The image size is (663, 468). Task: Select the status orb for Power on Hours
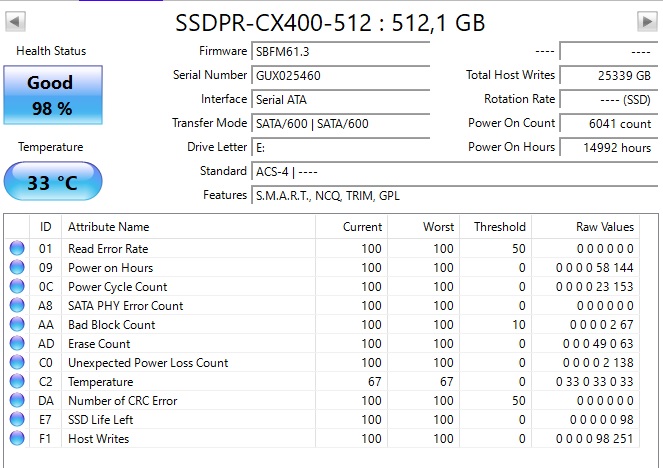point(17,267)
